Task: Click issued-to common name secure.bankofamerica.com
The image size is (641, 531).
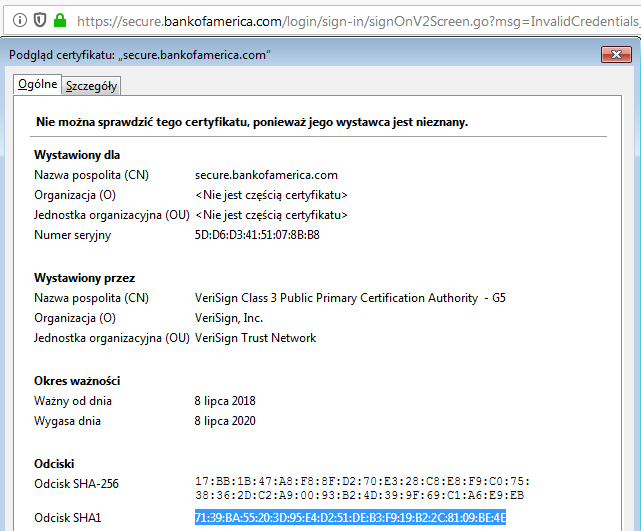Action: point(266,175)
